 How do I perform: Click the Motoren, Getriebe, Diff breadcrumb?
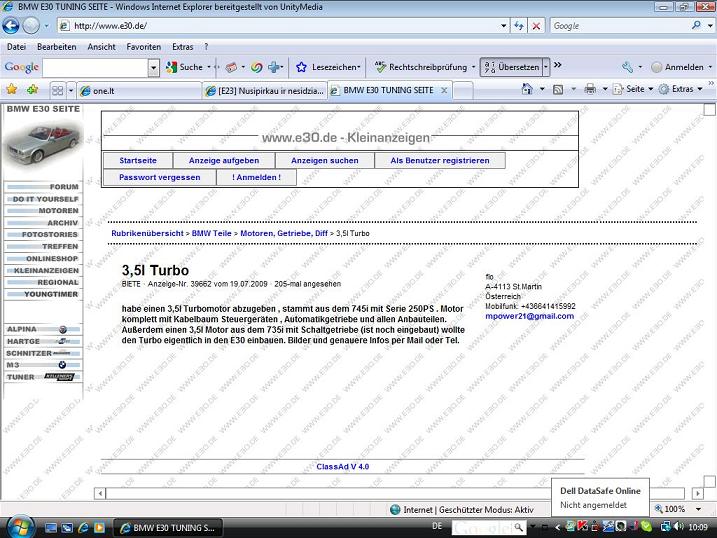click(x=284, y=233)
